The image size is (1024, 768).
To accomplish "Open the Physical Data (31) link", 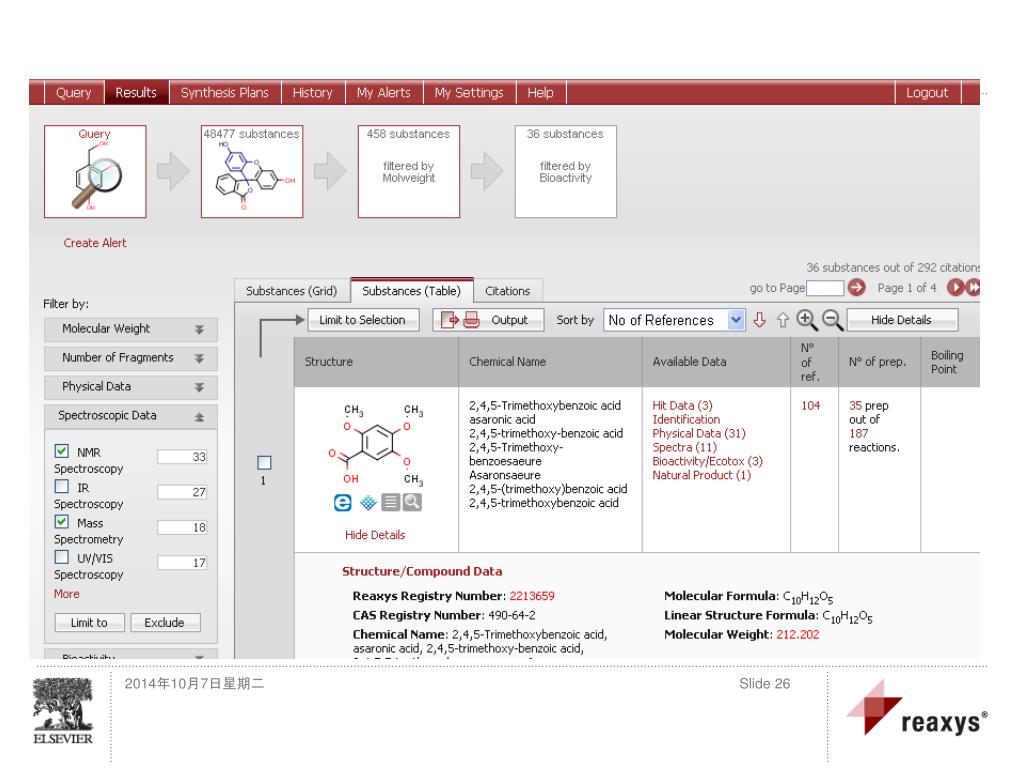I will point(699,433).
